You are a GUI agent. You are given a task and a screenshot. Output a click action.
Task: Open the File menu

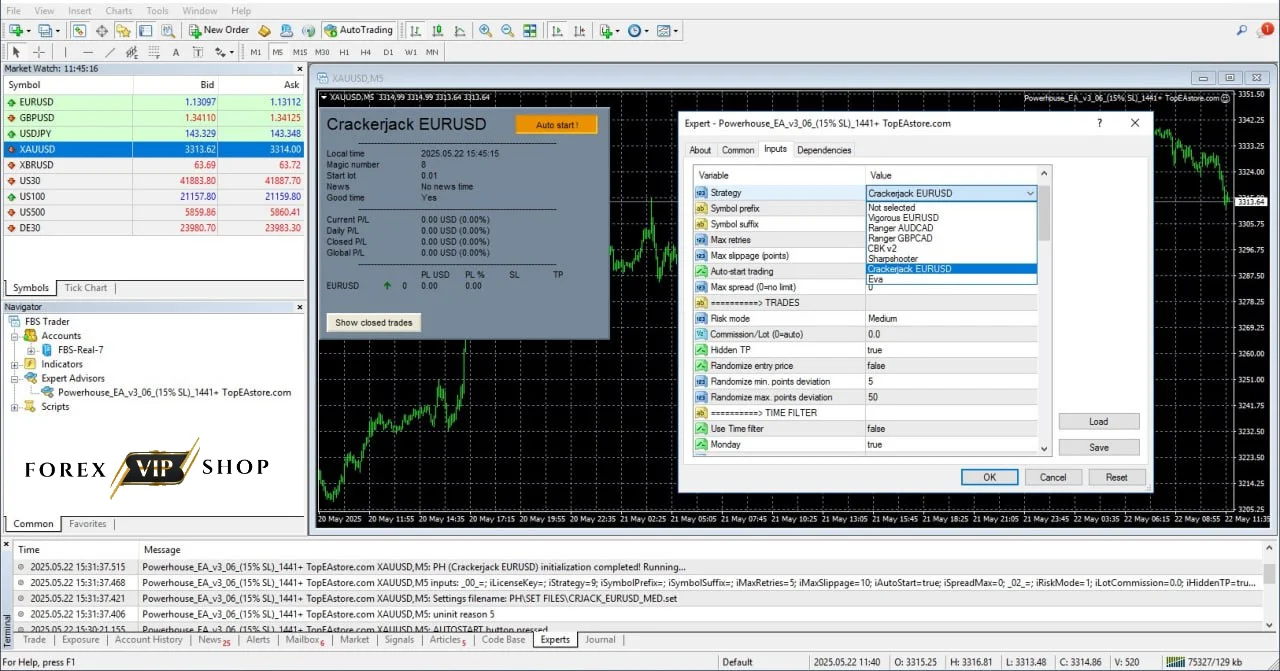pos(13,11)
